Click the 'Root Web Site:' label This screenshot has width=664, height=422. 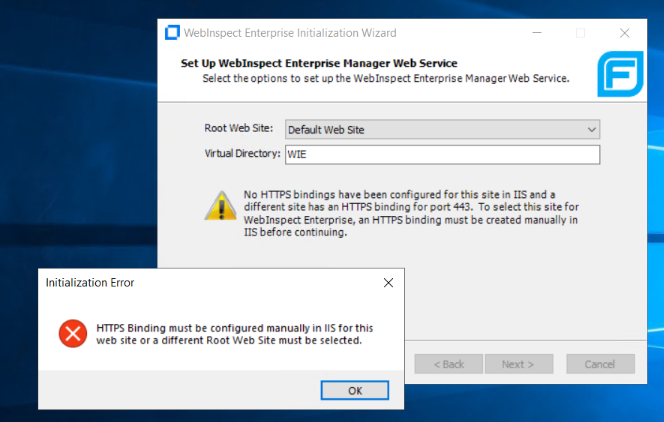click(239, 128)
